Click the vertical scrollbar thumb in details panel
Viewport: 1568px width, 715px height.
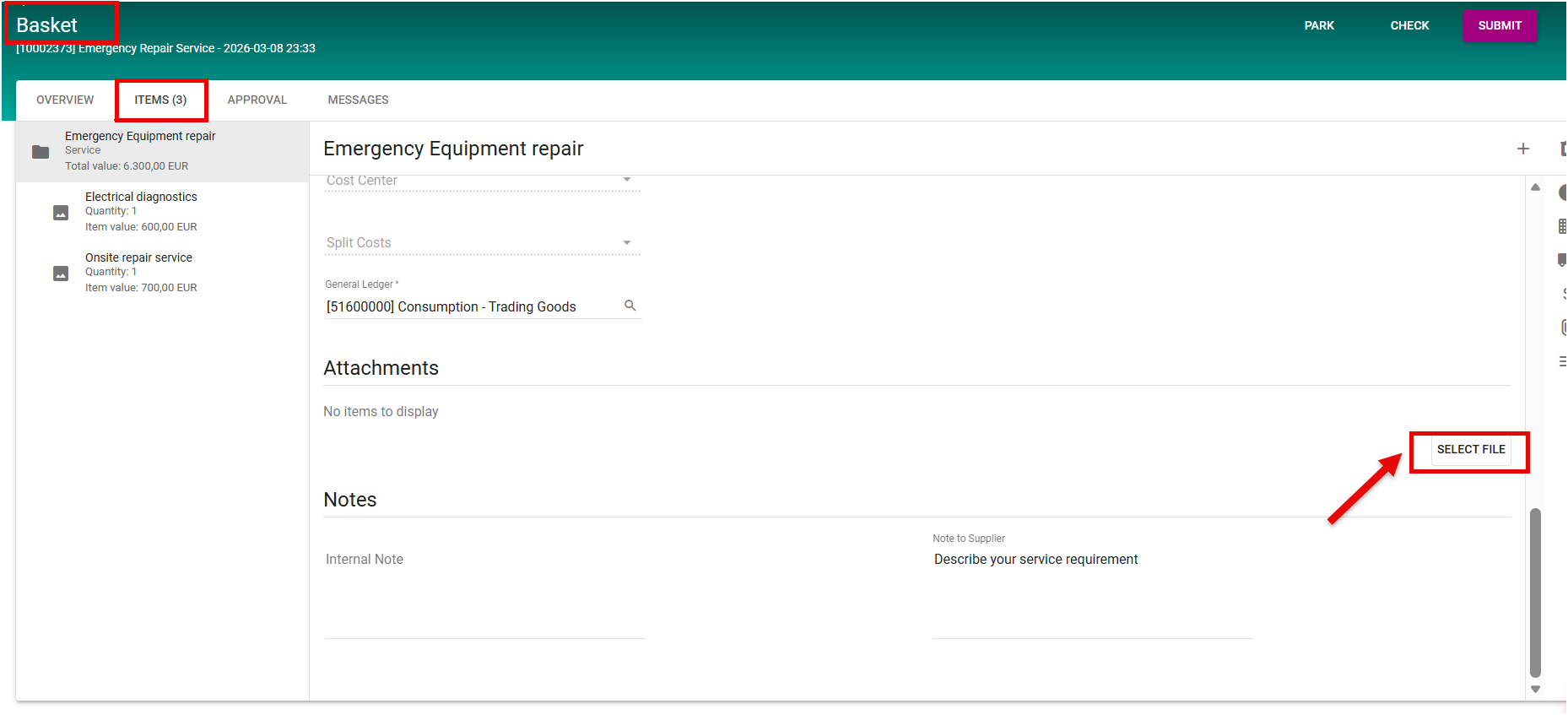point(1535,591)
